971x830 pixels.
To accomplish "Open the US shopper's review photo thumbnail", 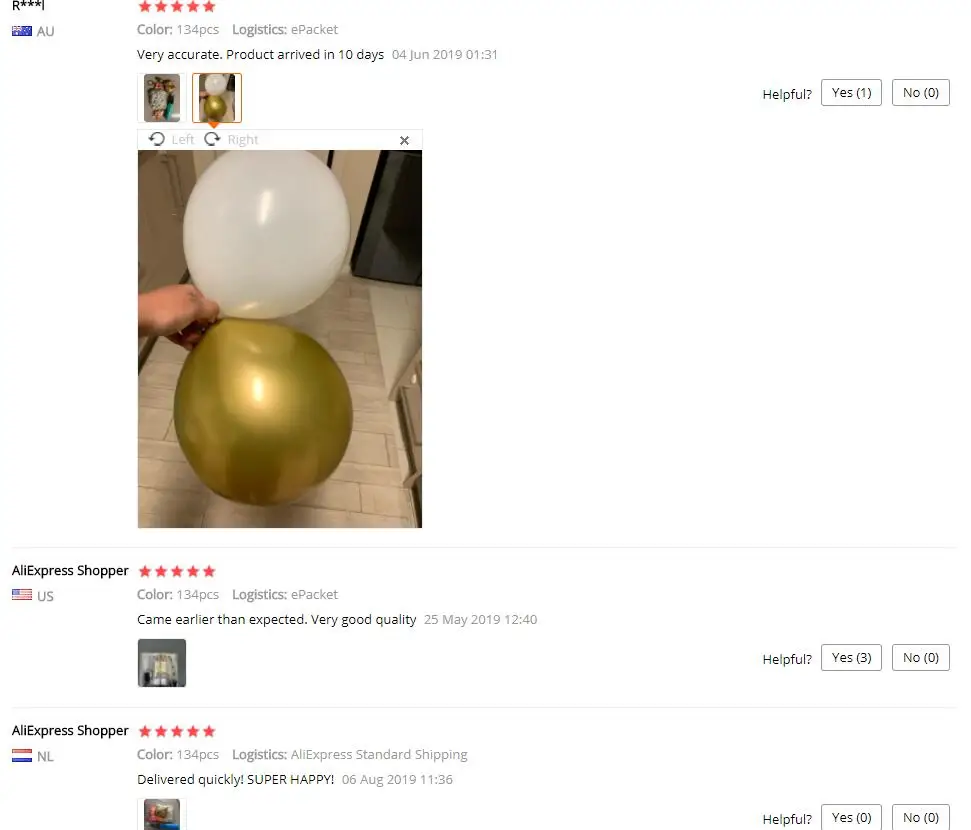I will pos(162,663).
